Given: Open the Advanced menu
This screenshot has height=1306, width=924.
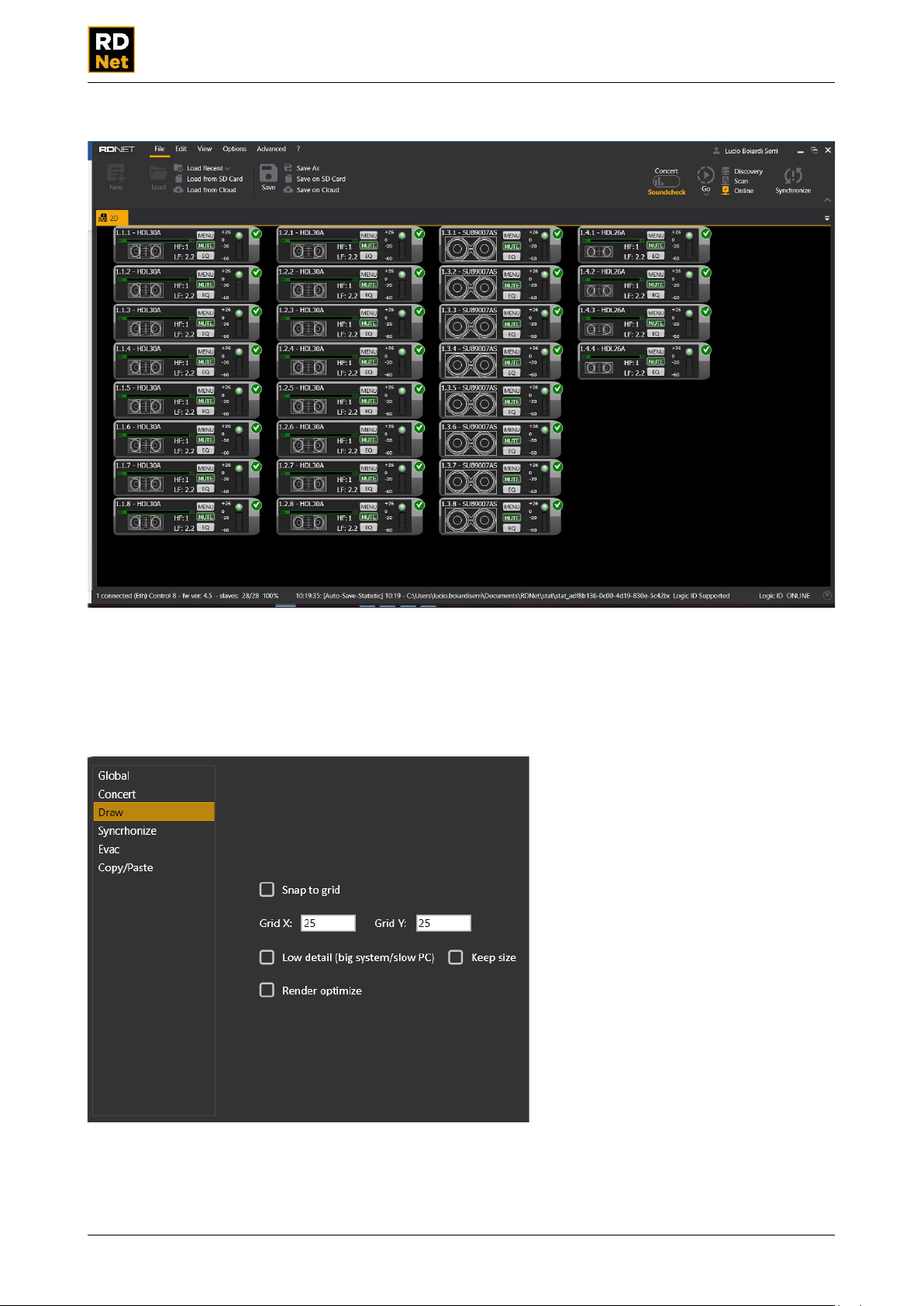Looking at the screenshot, I should pyautogui.click(x=271, y=149).
